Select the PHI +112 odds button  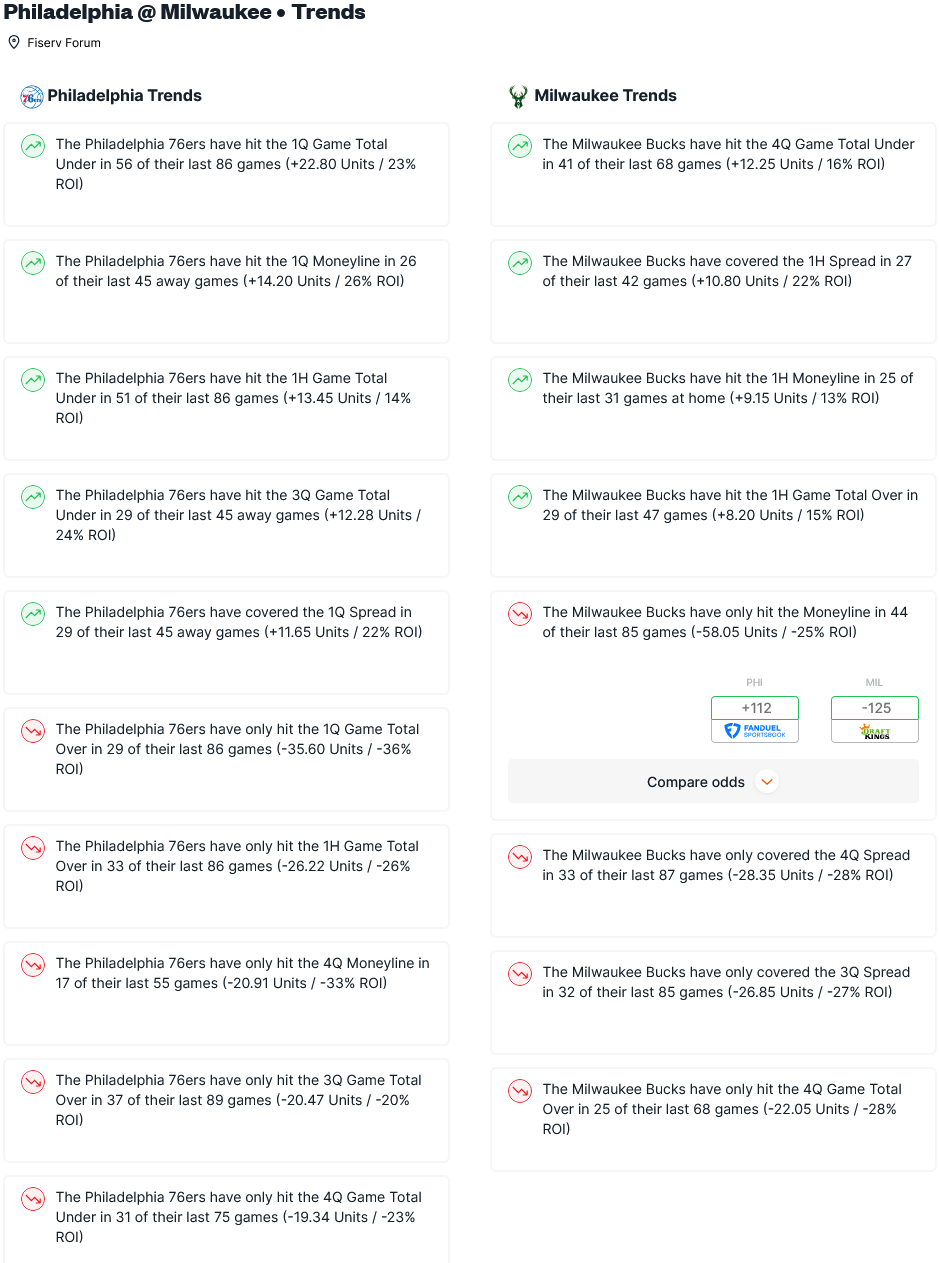coord(755,708)
